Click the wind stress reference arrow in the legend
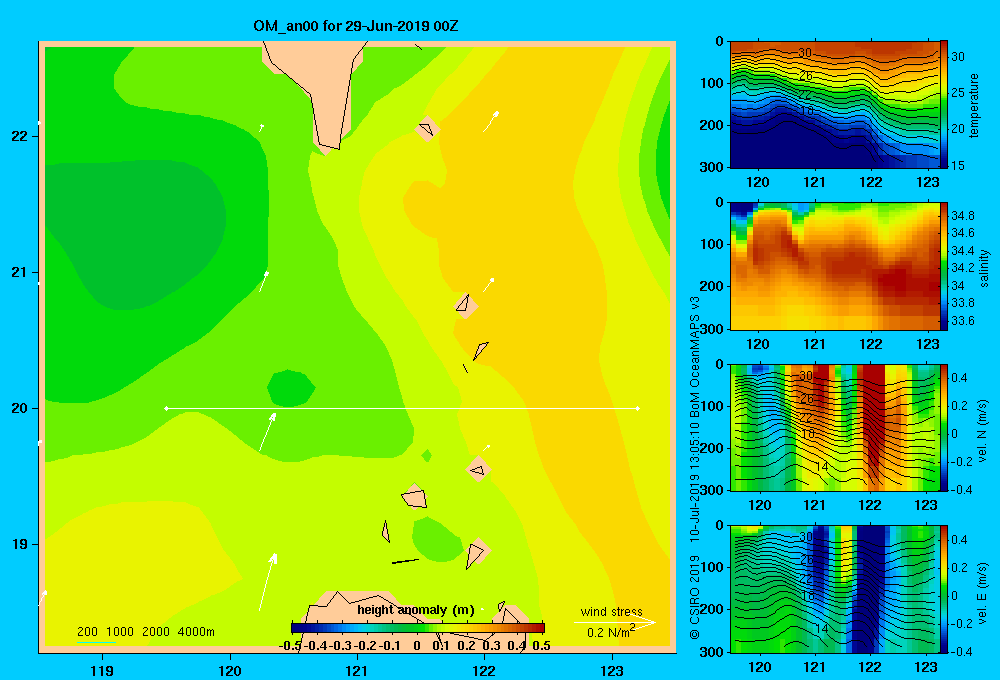 point(614,622)
